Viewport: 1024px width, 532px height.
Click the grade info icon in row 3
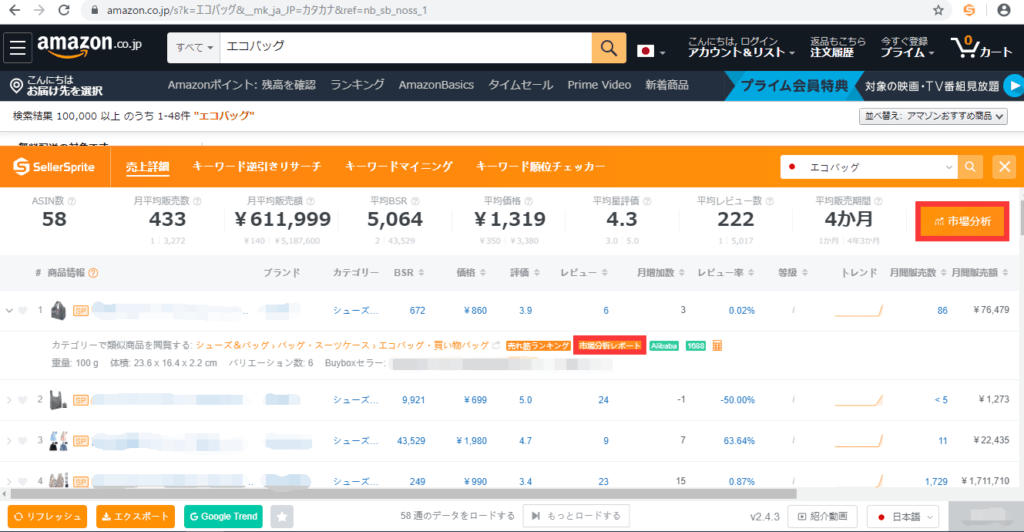click(793, 441)
